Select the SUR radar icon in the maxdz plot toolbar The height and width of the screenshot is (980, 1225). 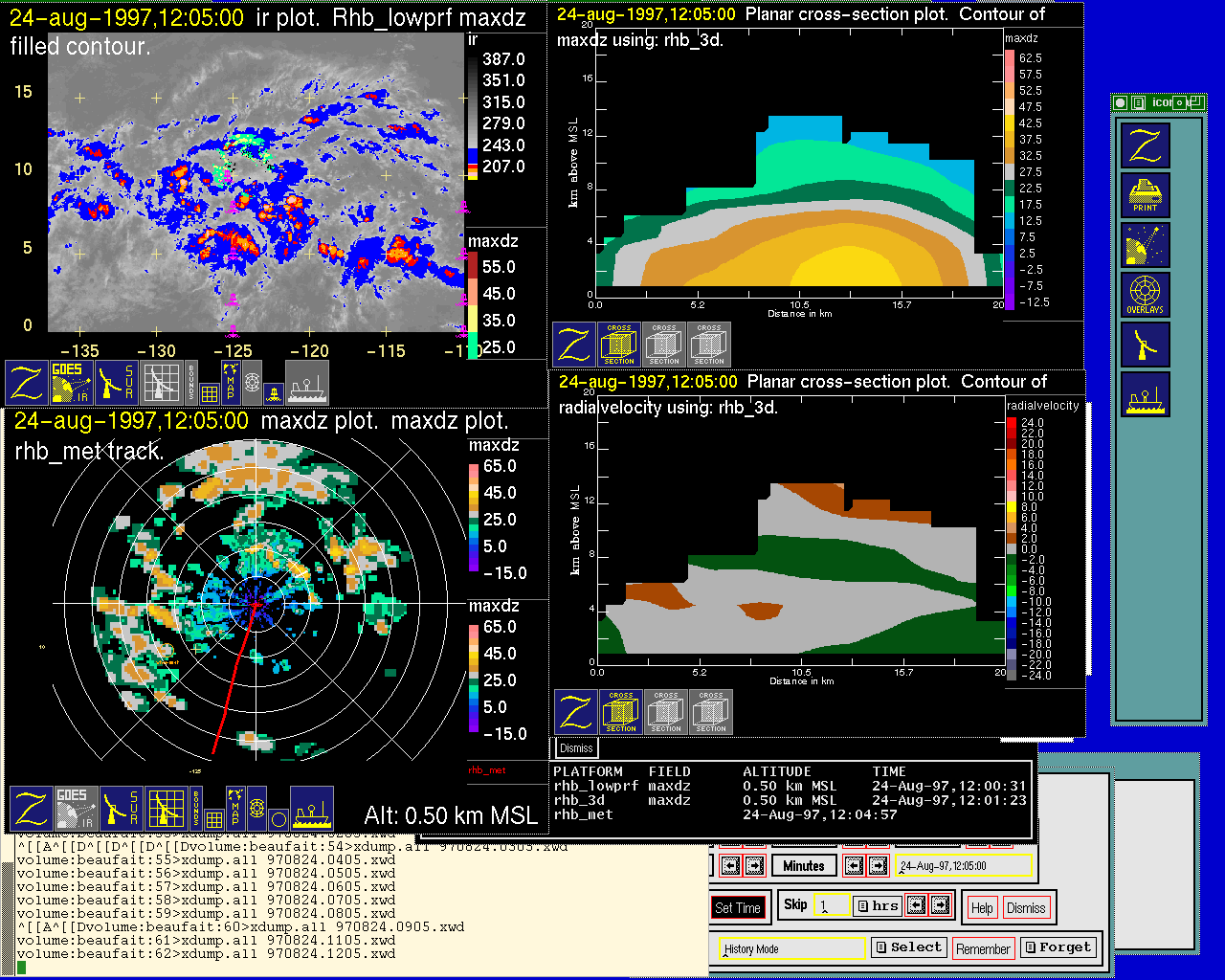point(121,808)
